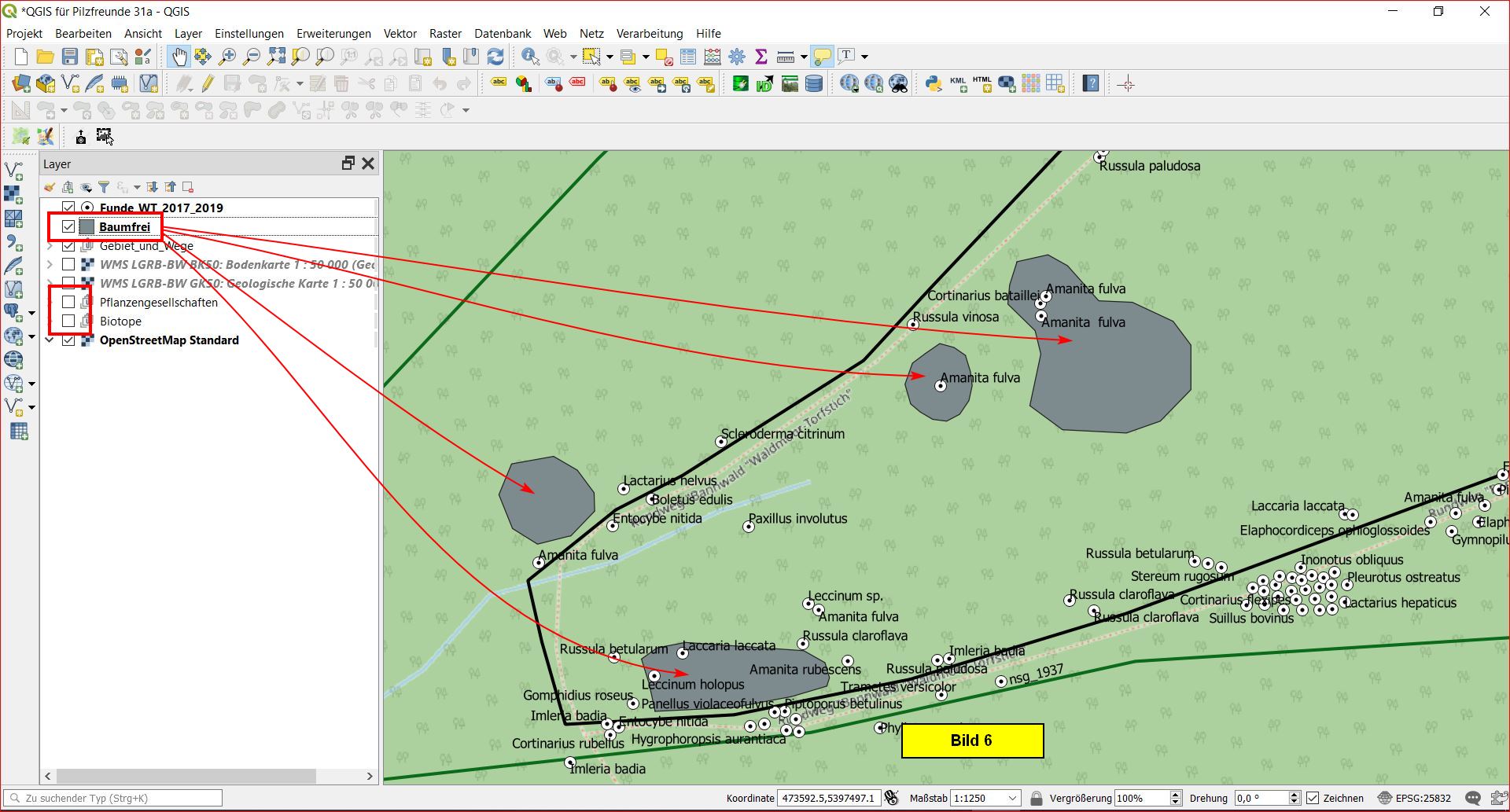Select the Pan Map hand tool

point(179,57)
